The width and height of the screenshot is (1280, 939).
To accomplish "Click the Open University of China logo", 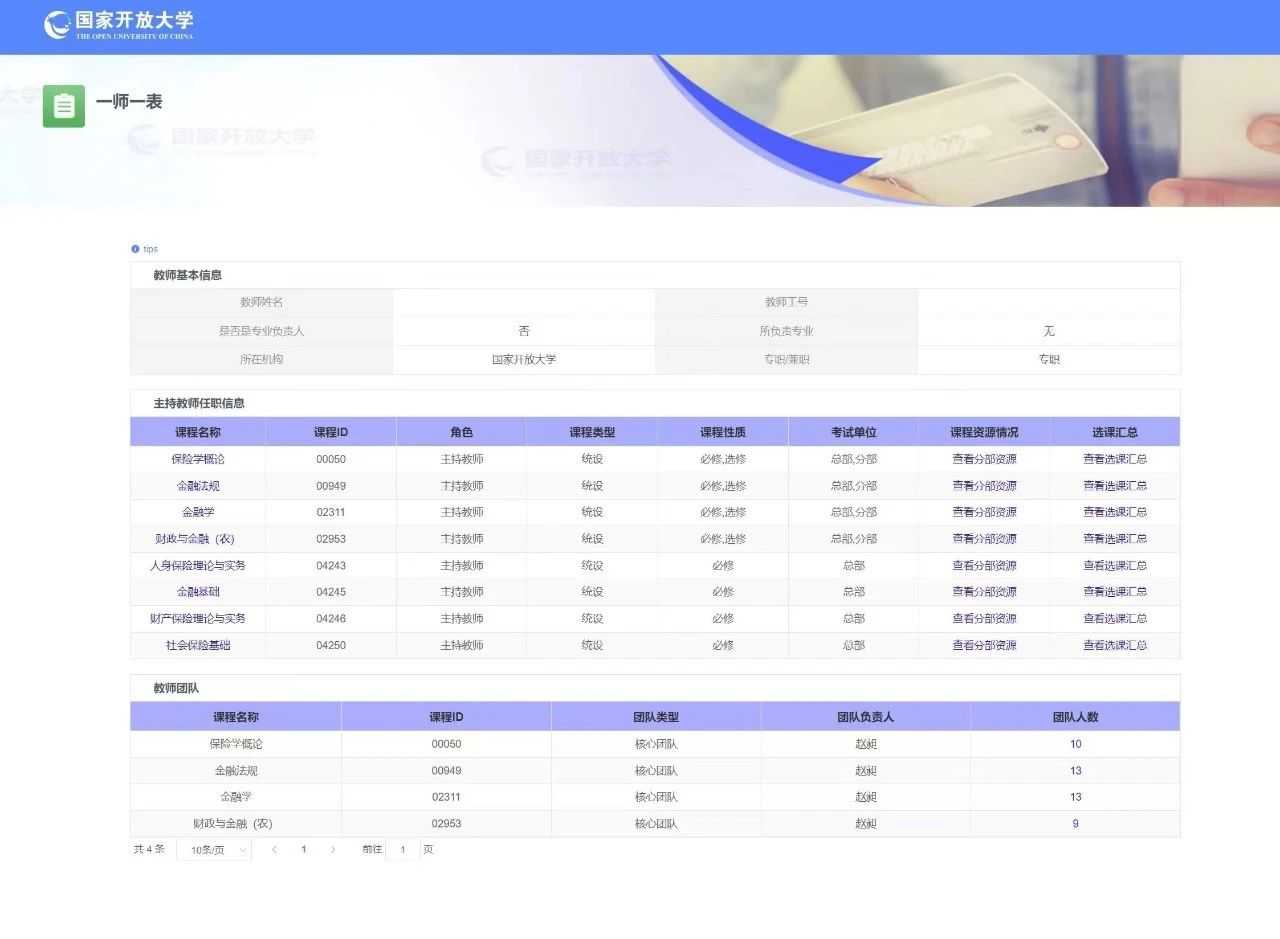I will pyautogui.click(x=119, y=25).
